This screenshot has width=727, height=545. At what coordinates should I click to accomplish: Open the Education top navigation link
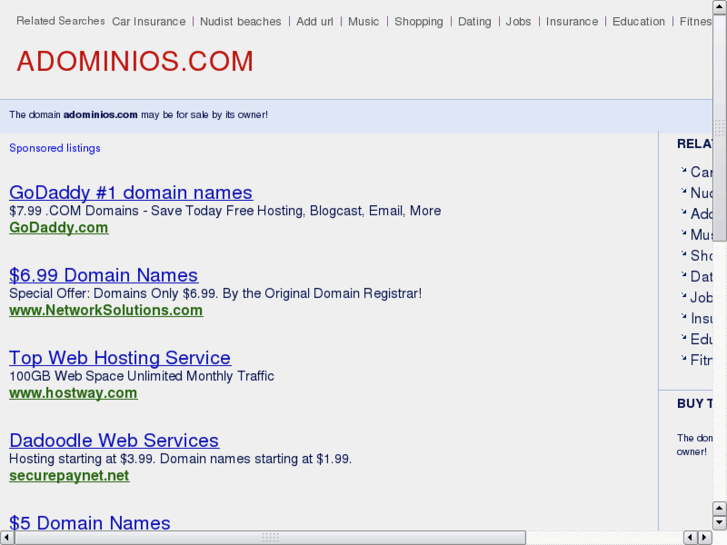(x=638, y=22)
